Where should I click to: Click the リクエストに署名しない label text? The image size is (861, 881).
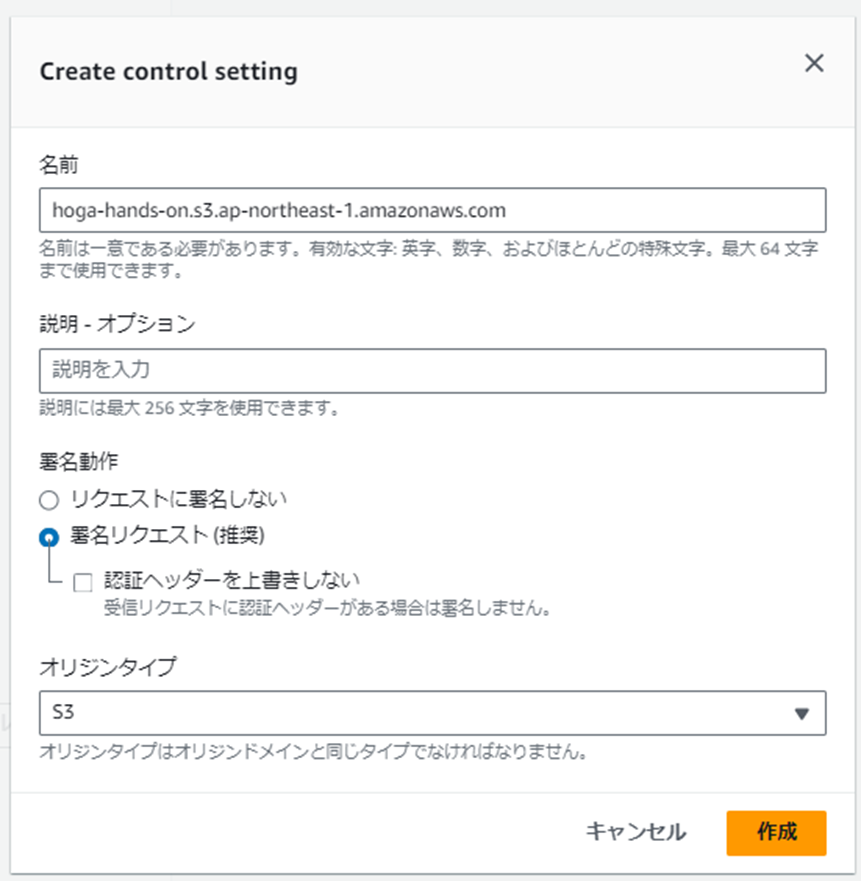pos(178,499)
